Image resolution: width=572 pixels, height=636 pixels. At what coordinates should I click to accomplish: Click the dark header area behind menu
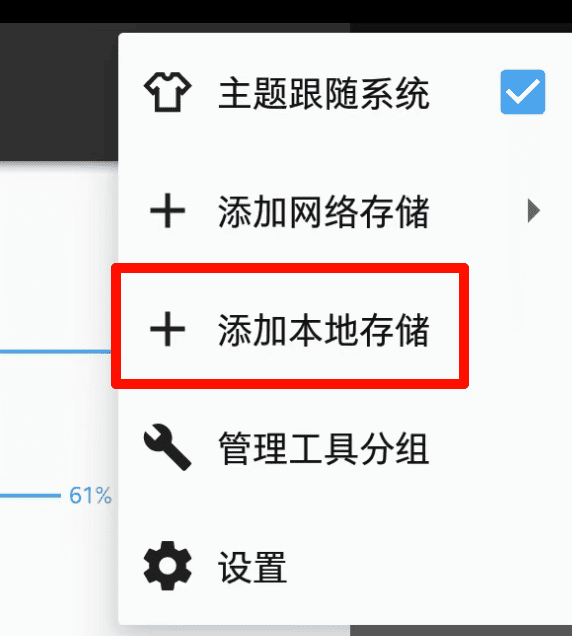point(59,91)
